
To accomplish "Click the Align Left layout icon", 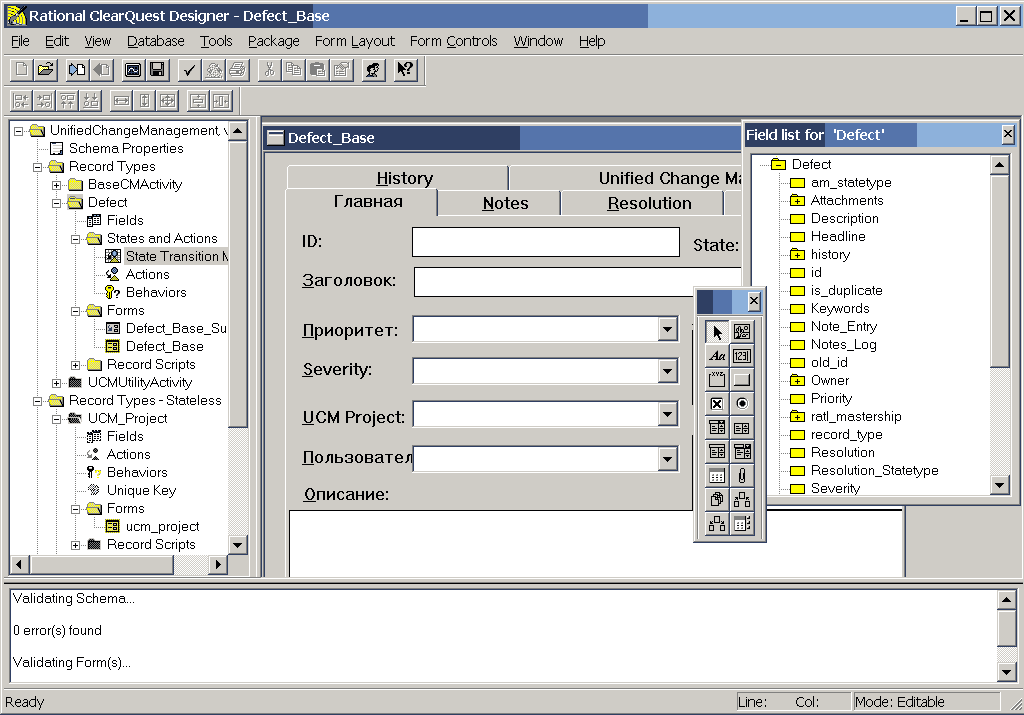I will coord(21,101).
